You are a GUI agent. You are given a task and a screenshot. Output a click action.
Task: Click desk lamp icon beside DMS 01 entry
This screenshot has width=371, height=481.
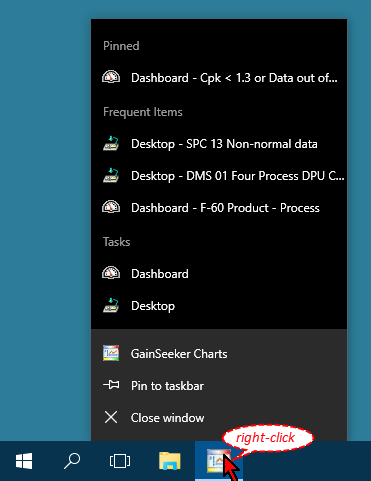[x=111, y=175]
